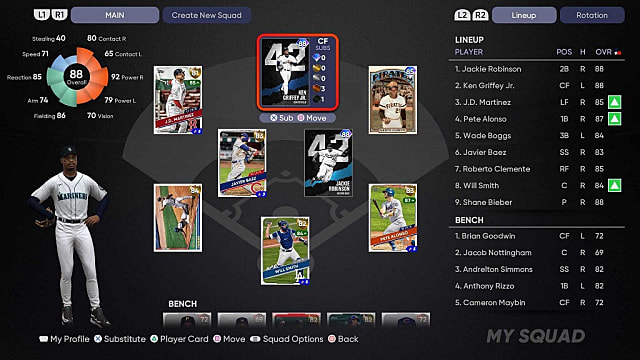Image resolution: width=640 pixels, height=360 pixels.
Task: Select the MAIN squad tab
Action: (115, 15)
